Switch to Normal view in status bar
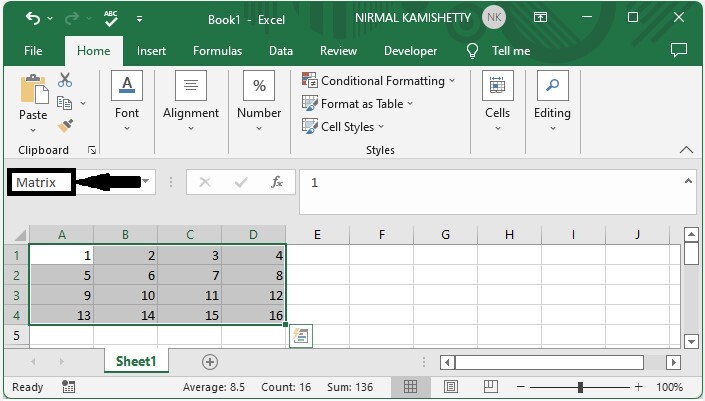705x401 pixels. coord(410,387)
